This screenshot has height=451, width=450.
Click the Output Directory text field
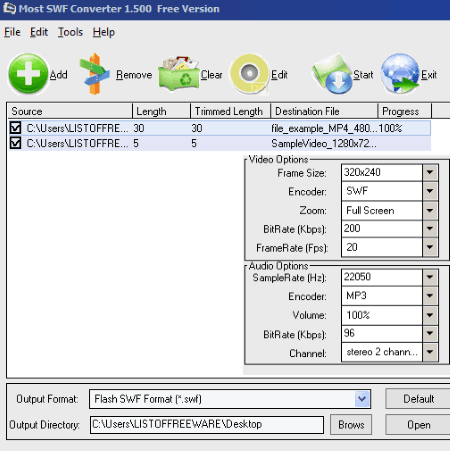pos(207,425)
